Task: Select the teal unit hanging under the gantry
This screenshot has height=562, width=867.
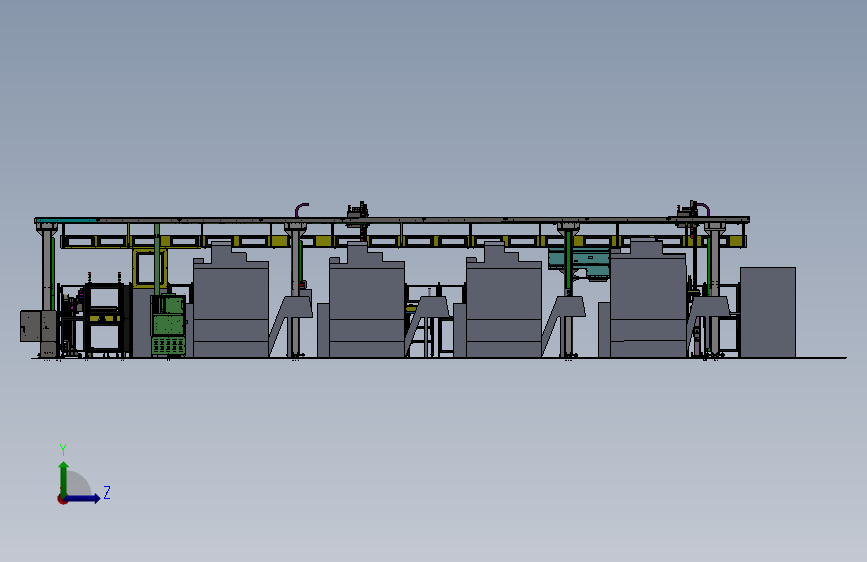Action: click(578, 262)
